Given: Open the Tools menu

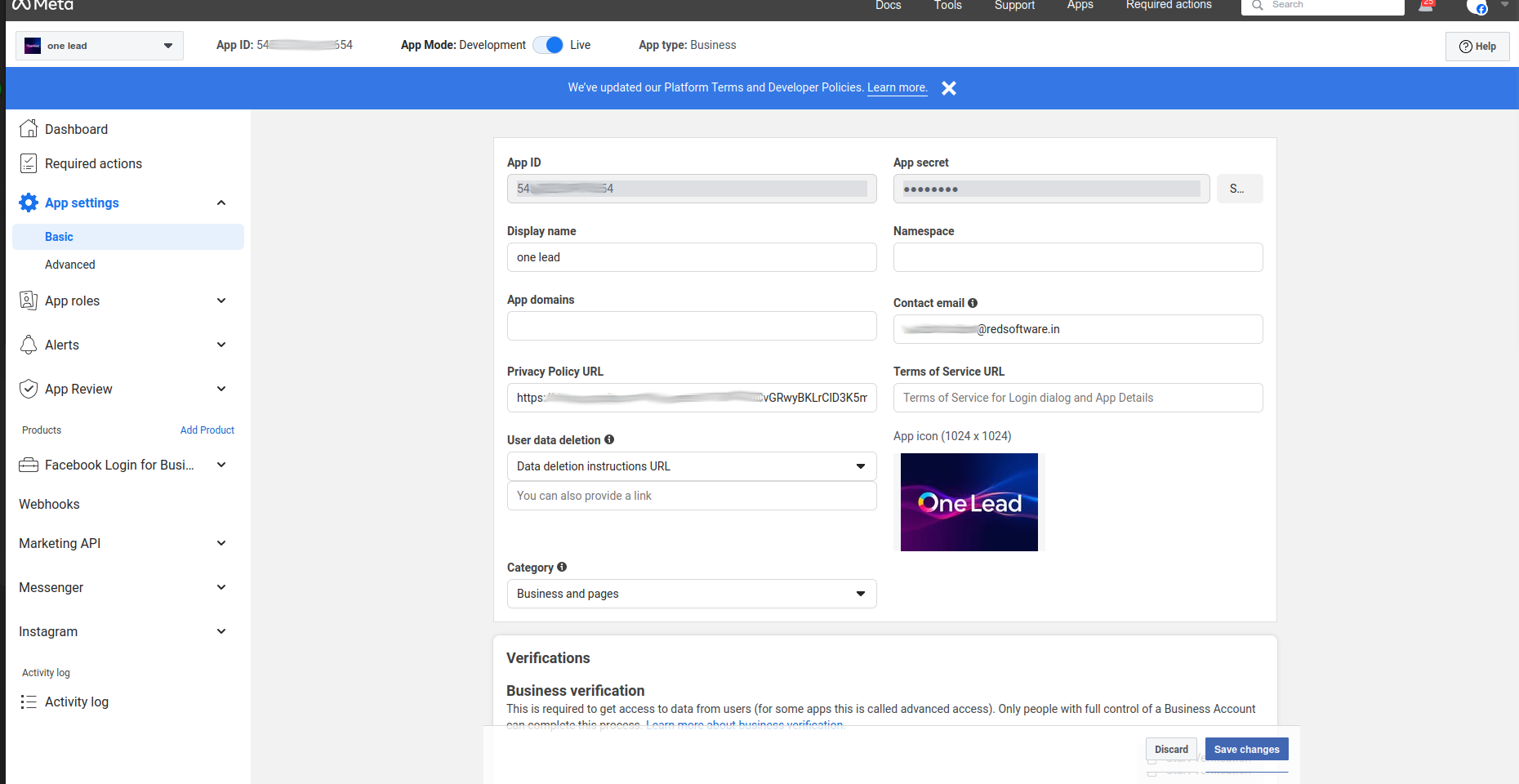Looking at the screenshot, I should point(948,5).
